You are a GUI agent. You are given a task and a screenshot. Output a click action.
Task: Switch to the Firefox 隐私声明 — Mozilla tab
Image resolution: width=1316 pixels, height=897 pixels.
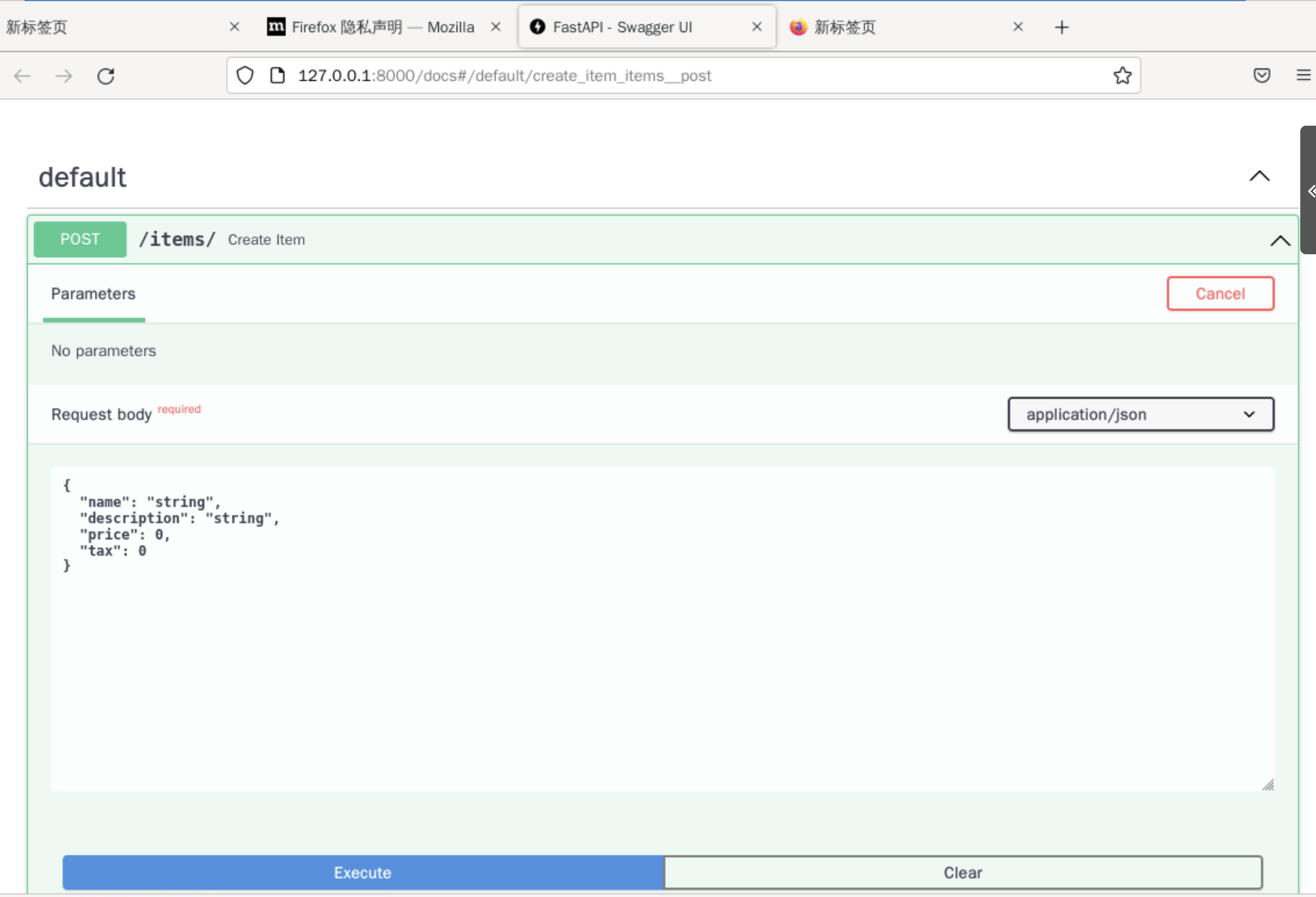(x=383, y=27)
